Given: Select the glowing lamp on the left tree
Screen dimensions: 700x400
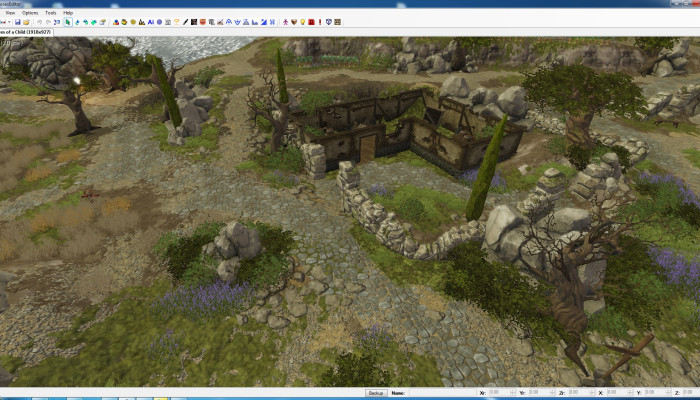Looking at the screenshot, I should (77, 81).
